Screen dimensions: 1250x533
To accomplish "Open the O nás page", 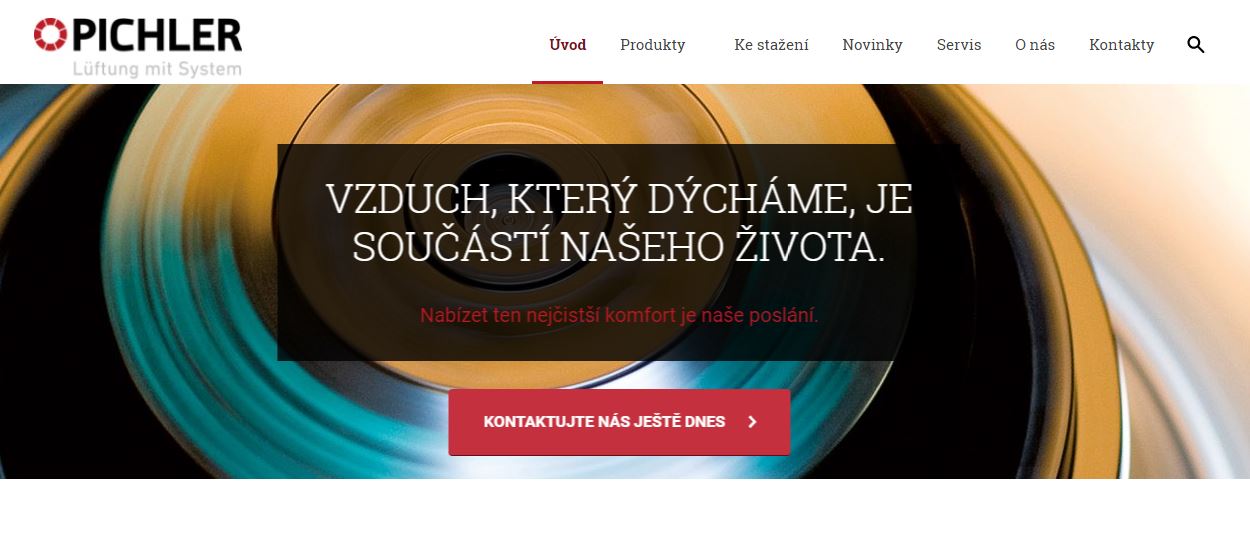I will point(1035,45).
